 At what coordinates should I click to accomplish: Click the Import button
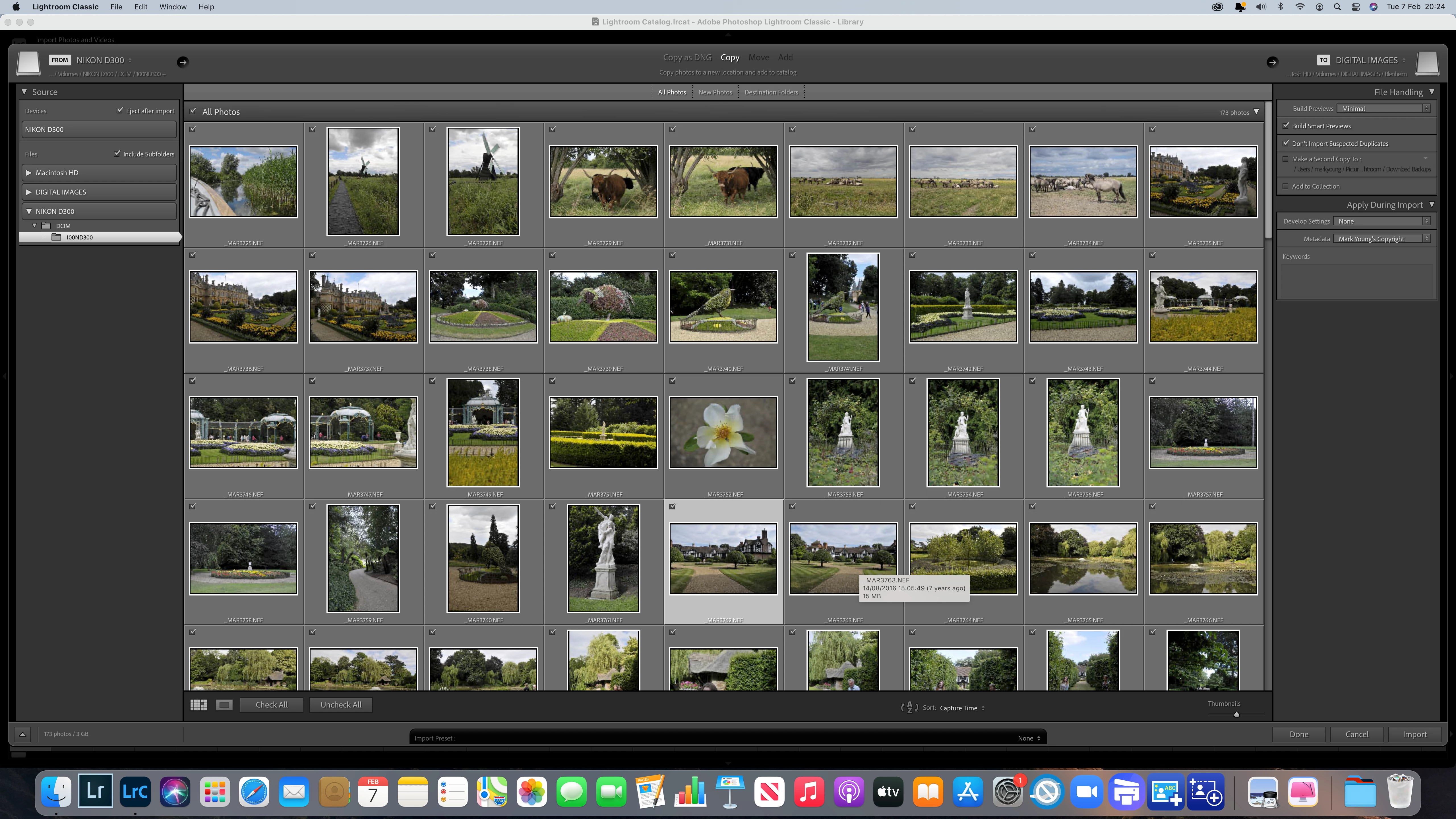(1414, 734)
